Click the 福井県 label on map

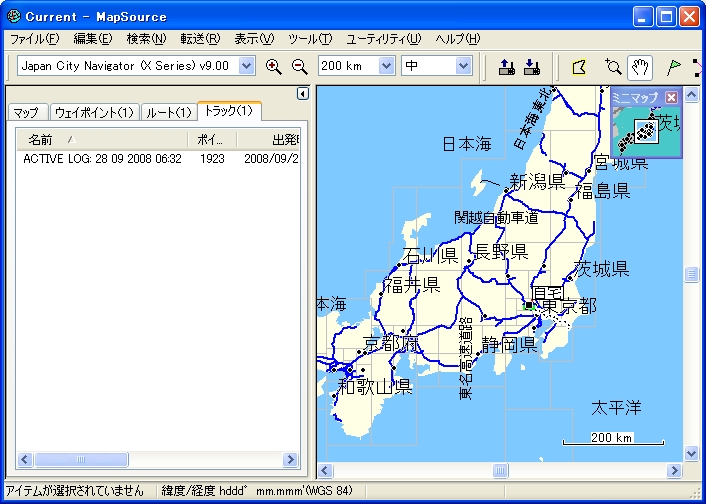[x=412, y=285]
